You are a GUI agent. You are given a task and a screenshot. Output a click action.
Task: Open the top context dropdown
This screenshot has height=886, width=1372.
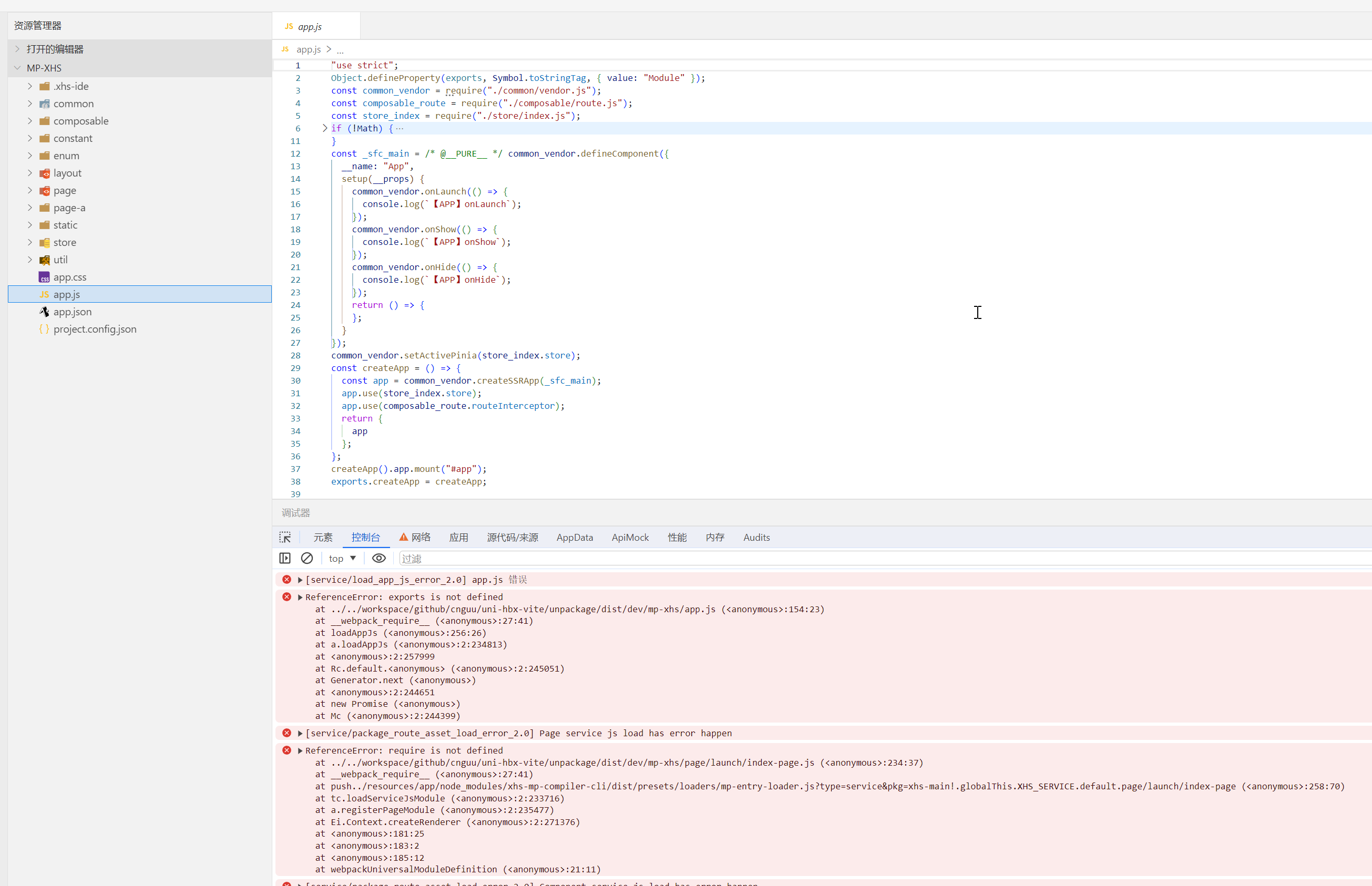342,558
